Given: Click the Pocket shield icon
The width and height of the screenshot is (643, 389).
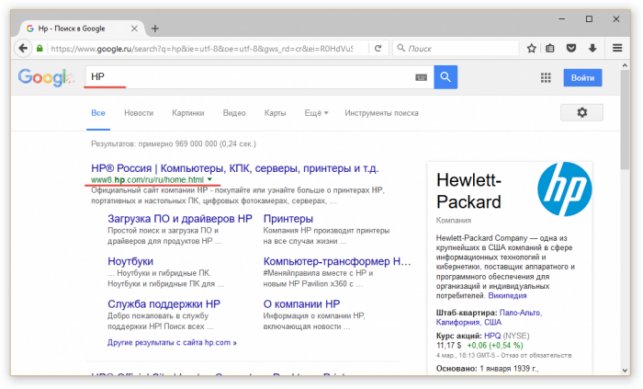Looking at the screenshot, I should [x=571, y=48].
